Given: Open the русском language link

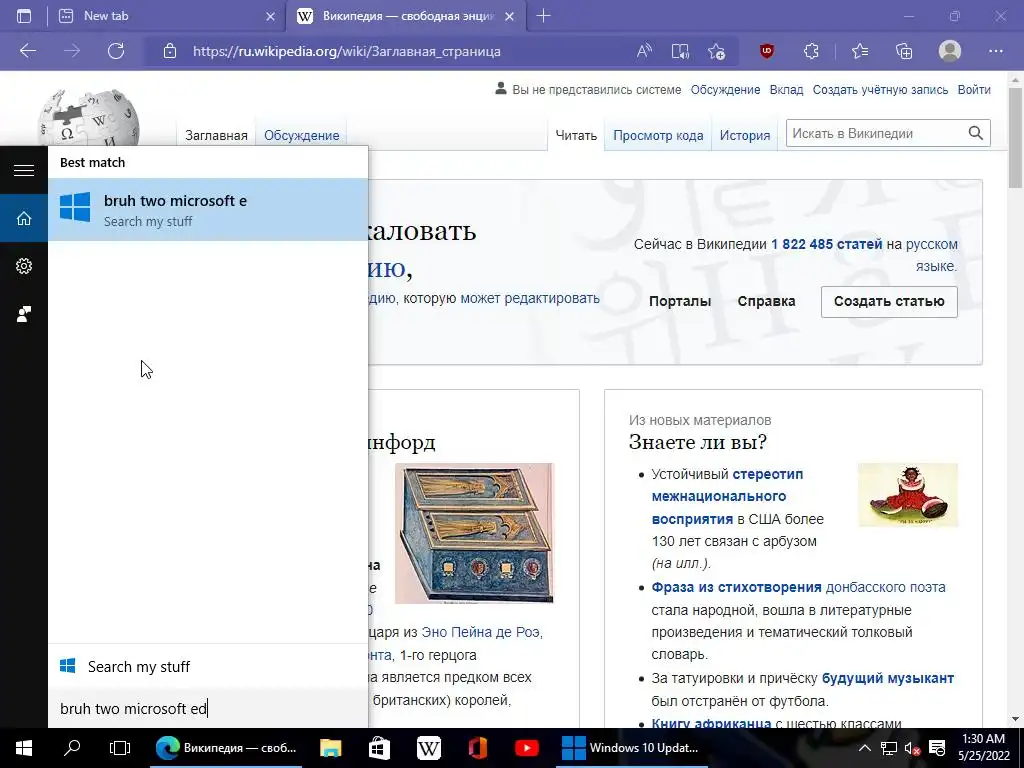Looking at the screenshot, I should [x=931, y=244].
